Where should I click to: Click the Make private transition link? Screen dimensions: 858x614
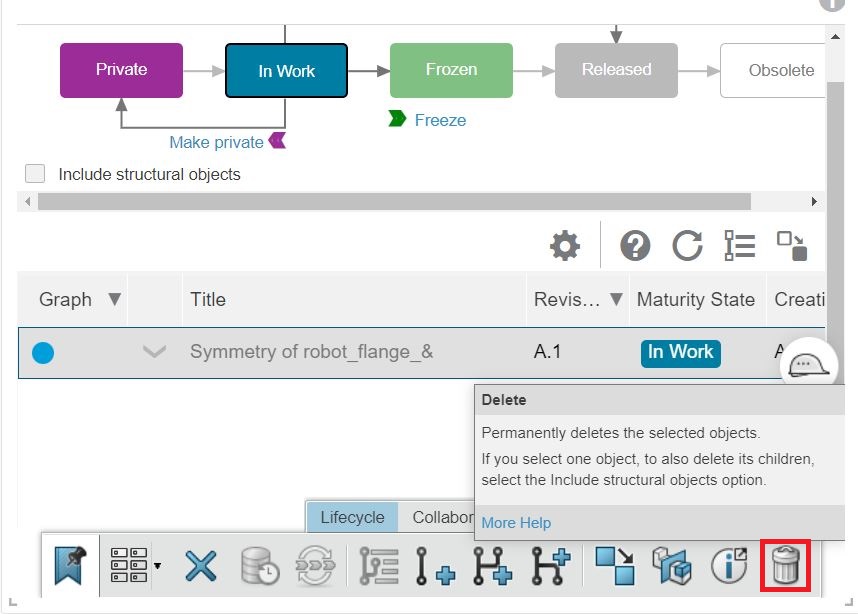pos(216,142)
